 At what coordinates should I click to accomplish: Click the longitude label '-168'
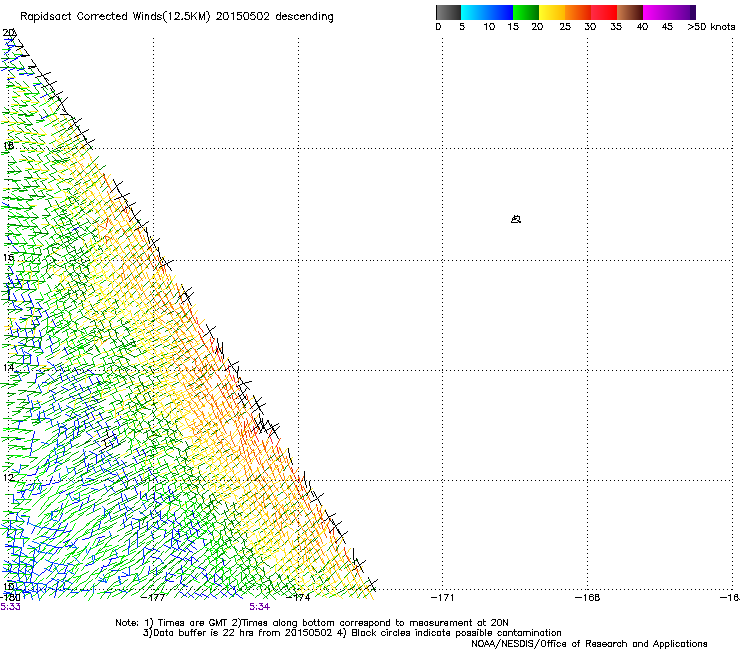(x=587, y=598)
